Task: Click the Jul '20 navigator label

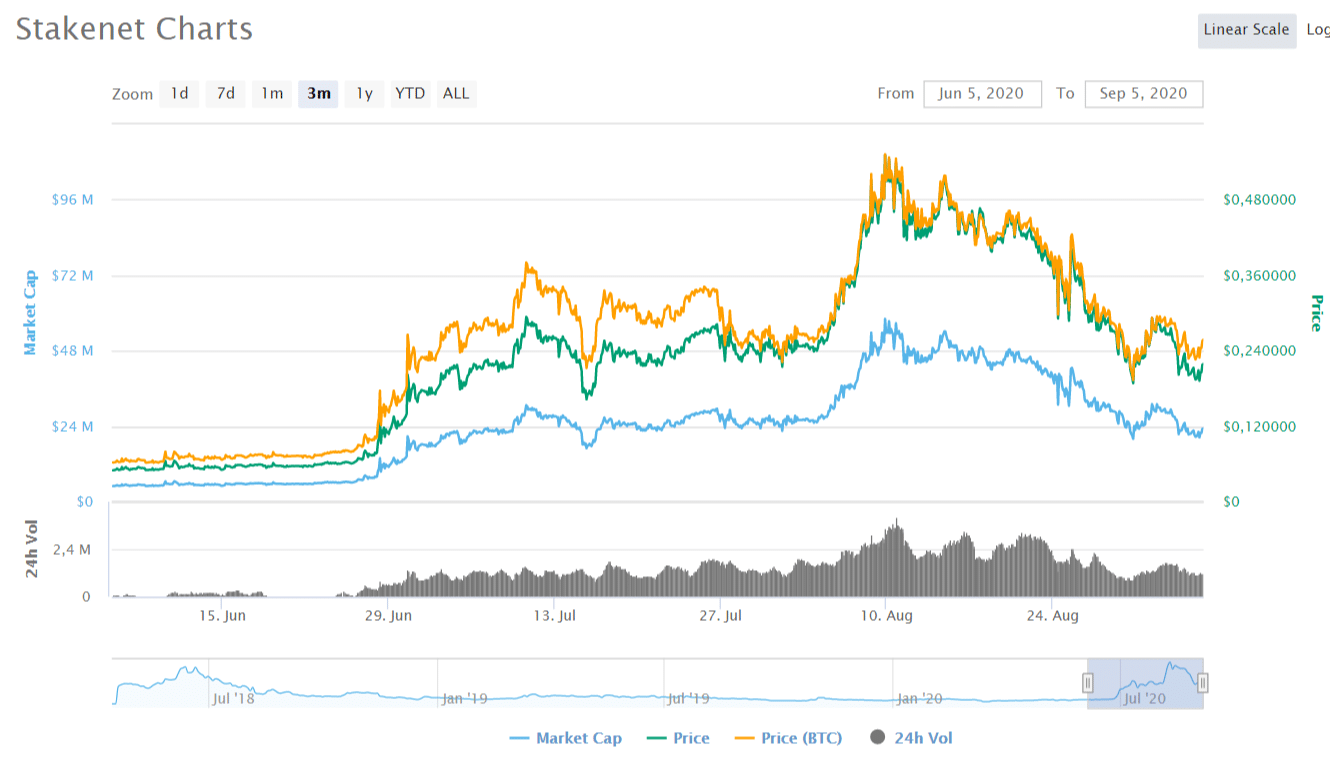Action: click(1144, 699)
